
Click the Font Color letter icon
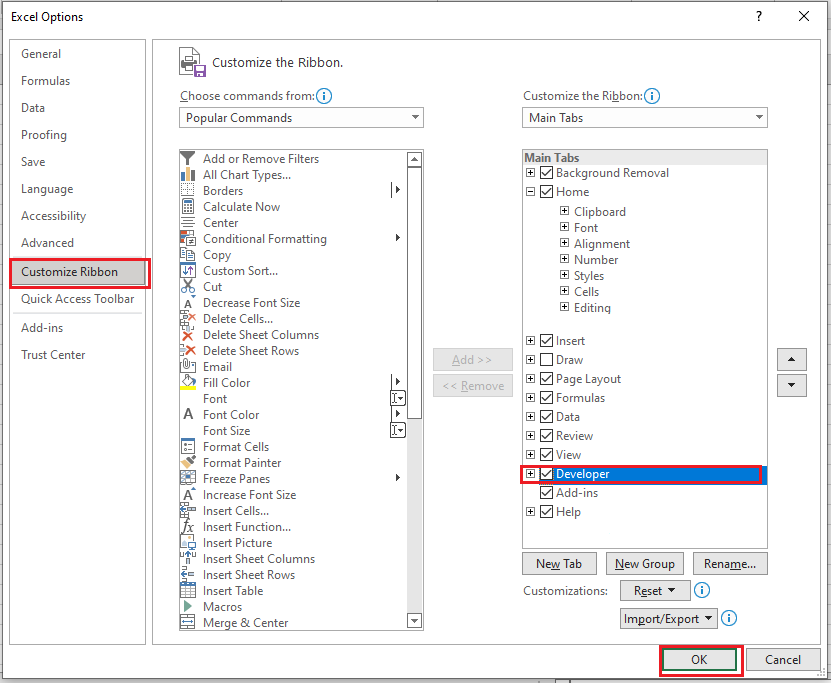(188, 414)
